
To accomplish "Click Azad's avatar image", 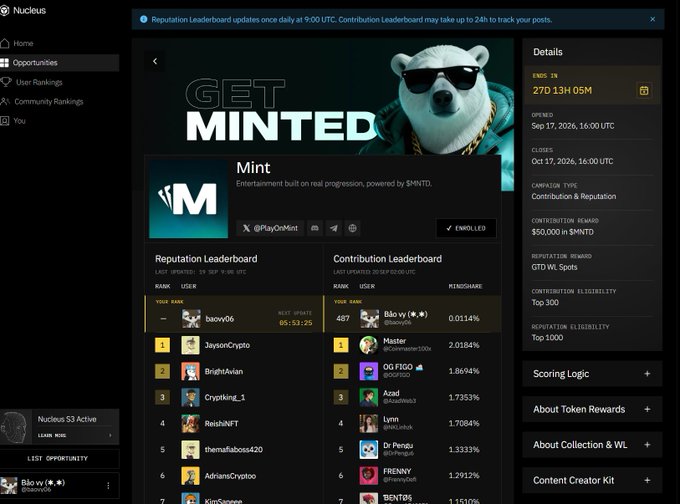I will pyautogui.click(x=369, y=397).
